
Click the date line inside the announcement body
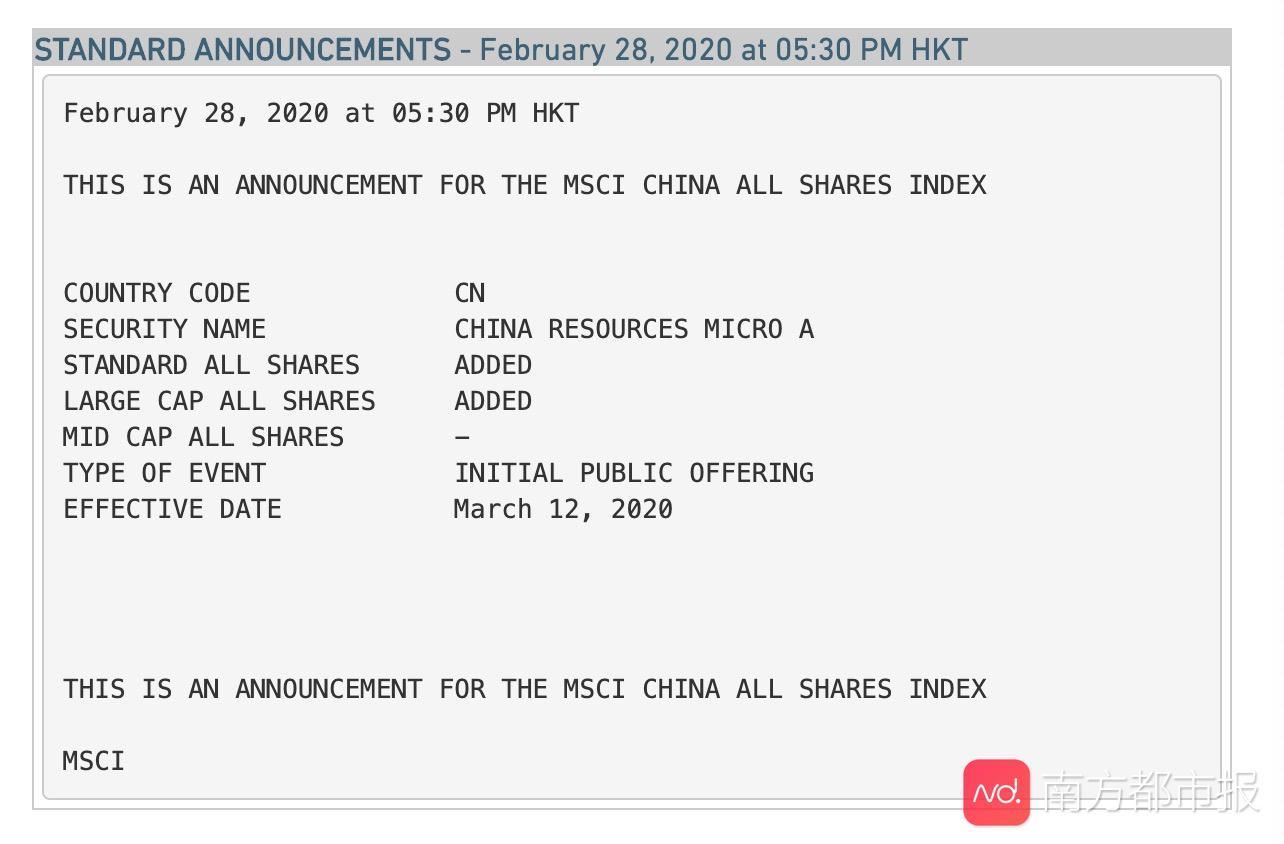[x=321, y=113]
